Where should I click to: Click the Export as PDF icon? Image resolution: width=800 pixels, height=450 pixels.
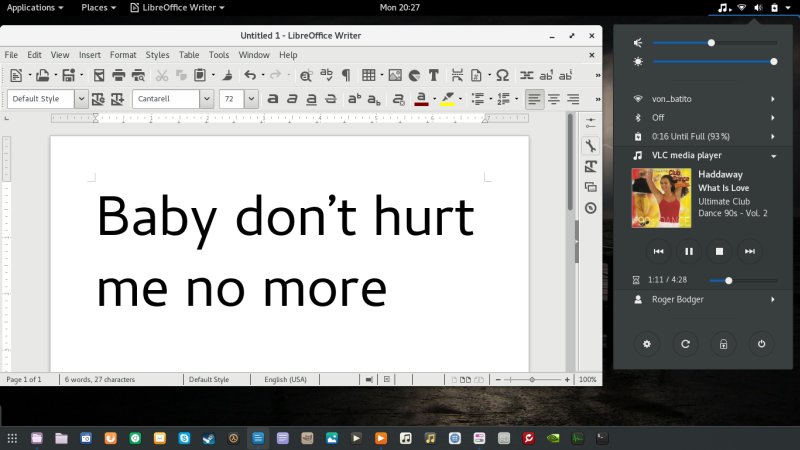99,75
